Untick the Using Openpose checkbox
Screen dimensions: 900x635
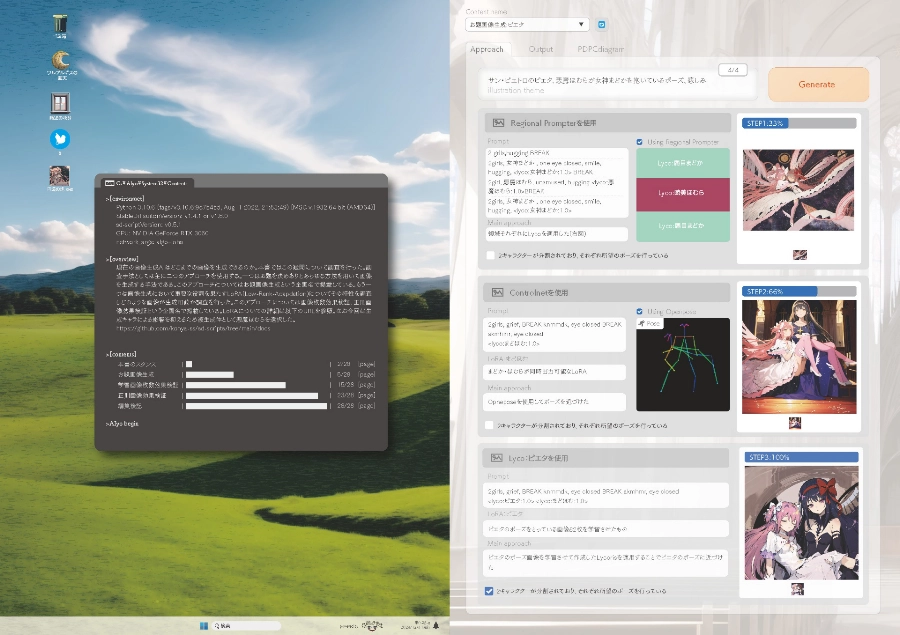click(639, 311)
